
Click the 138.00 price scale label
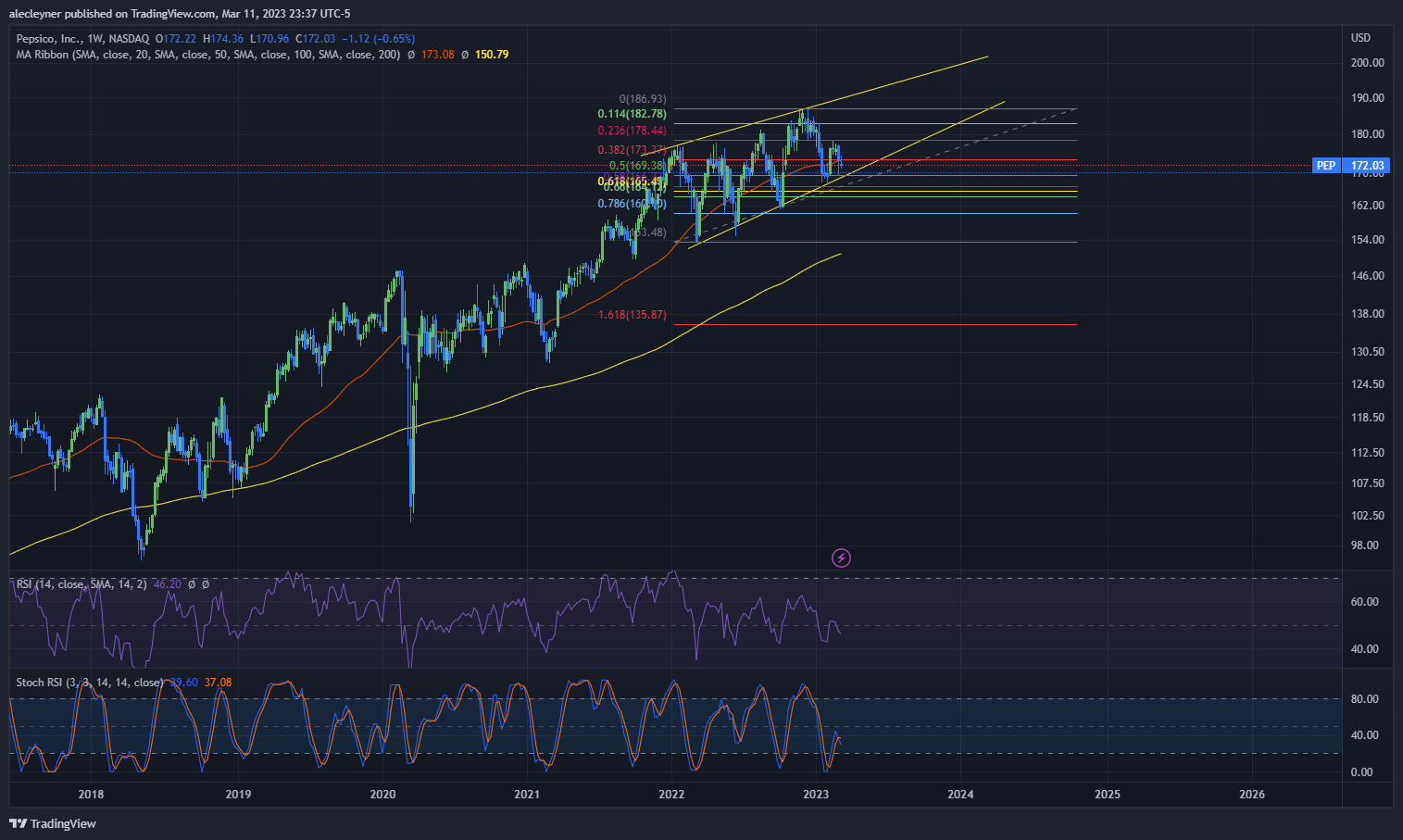pos(1368,314)
